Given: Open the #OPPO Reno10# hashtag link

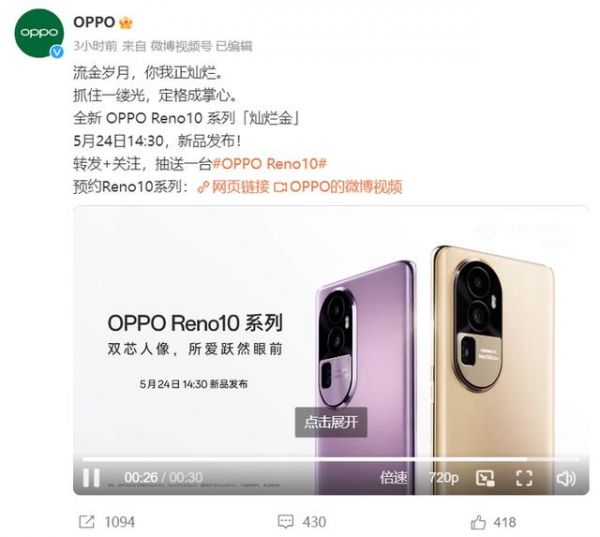Looking at the screenshot, I should [x=269, y=164].
